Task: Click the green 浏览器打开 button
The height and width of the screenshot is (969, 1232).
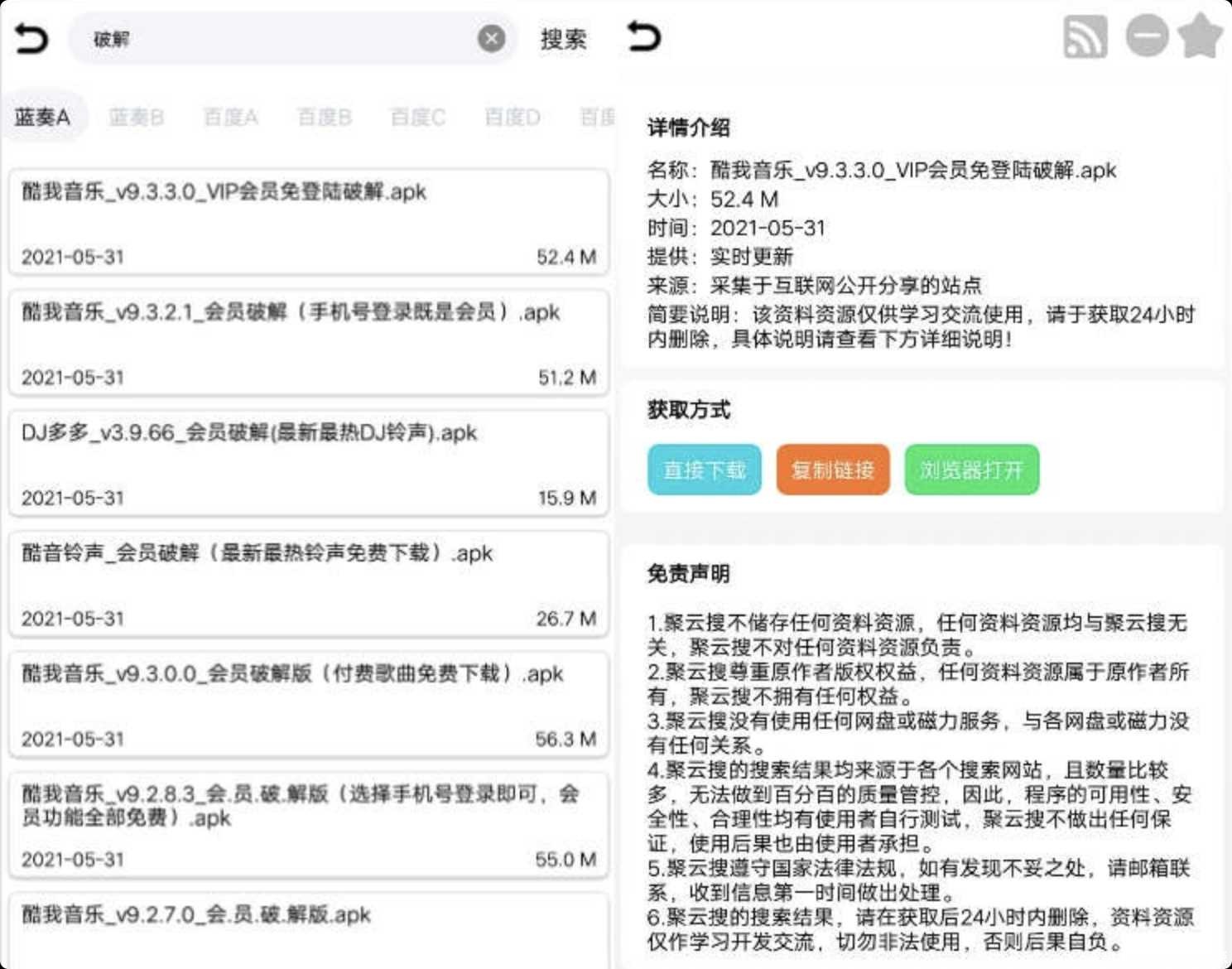Action: point(971,470)
